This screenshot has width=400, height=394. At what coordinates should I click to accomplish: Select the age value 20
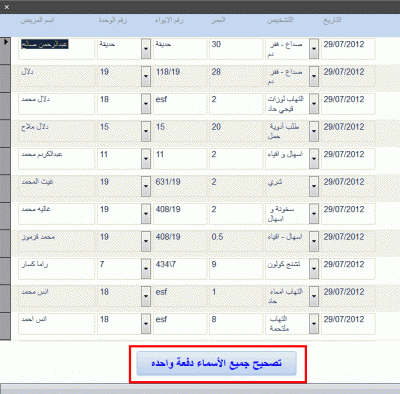(216, 127)
